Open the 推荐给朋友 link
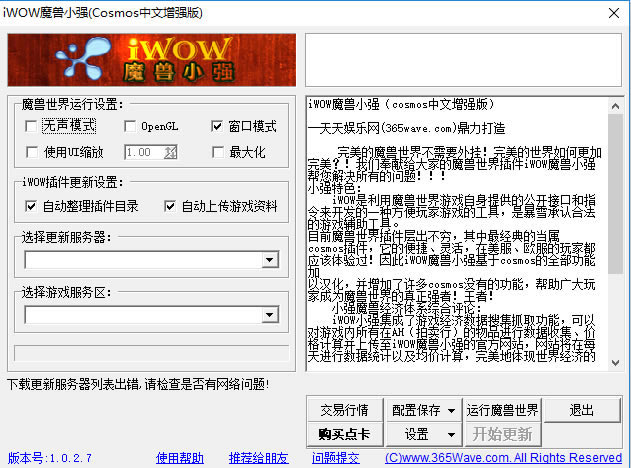Viewport: 631px width, 468px height. (259, 458)
